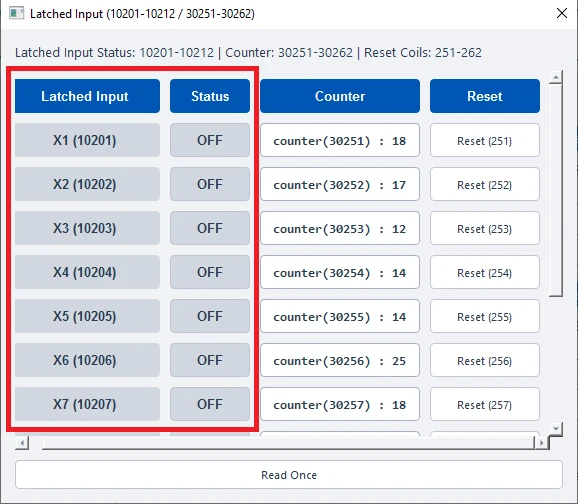Select the X1 (10201) input label
This screenshot has height=504, width=579.
coord(88,140)
